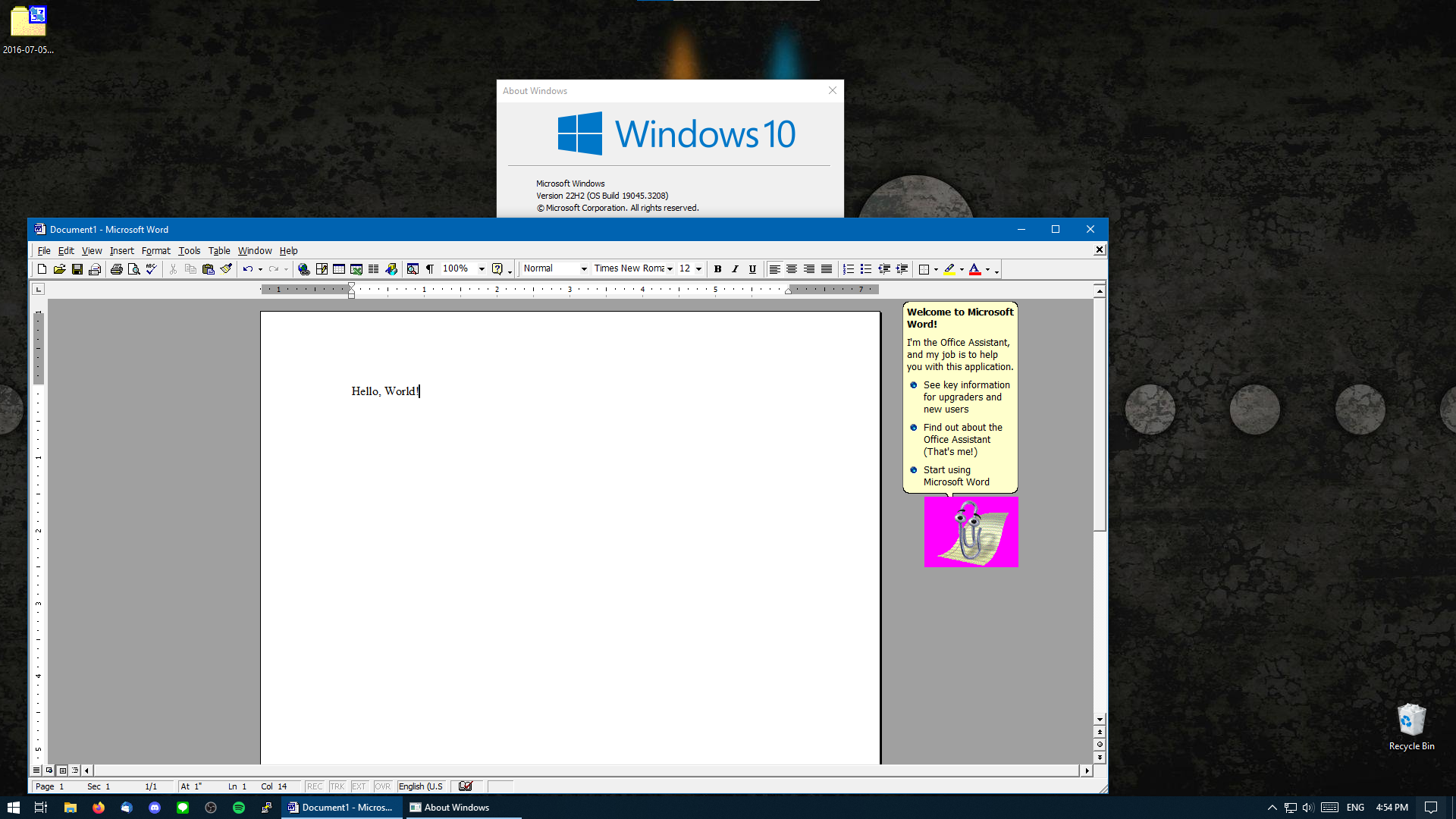Insert Hyperlink using globe icon
The height and width of the screenshot is (819, 1456).
pos(303,269)
